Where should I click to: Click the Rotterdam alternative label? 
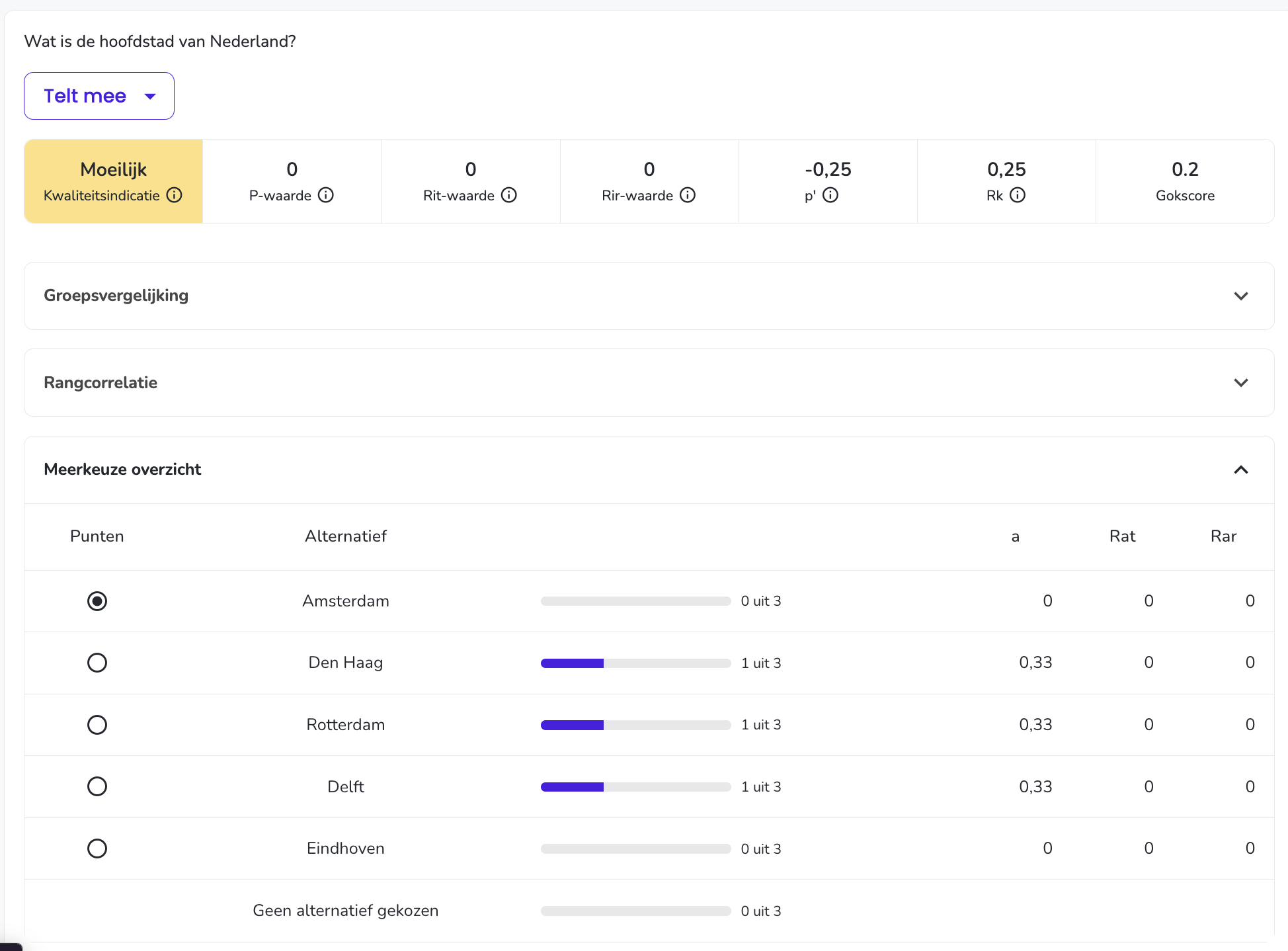346,725
